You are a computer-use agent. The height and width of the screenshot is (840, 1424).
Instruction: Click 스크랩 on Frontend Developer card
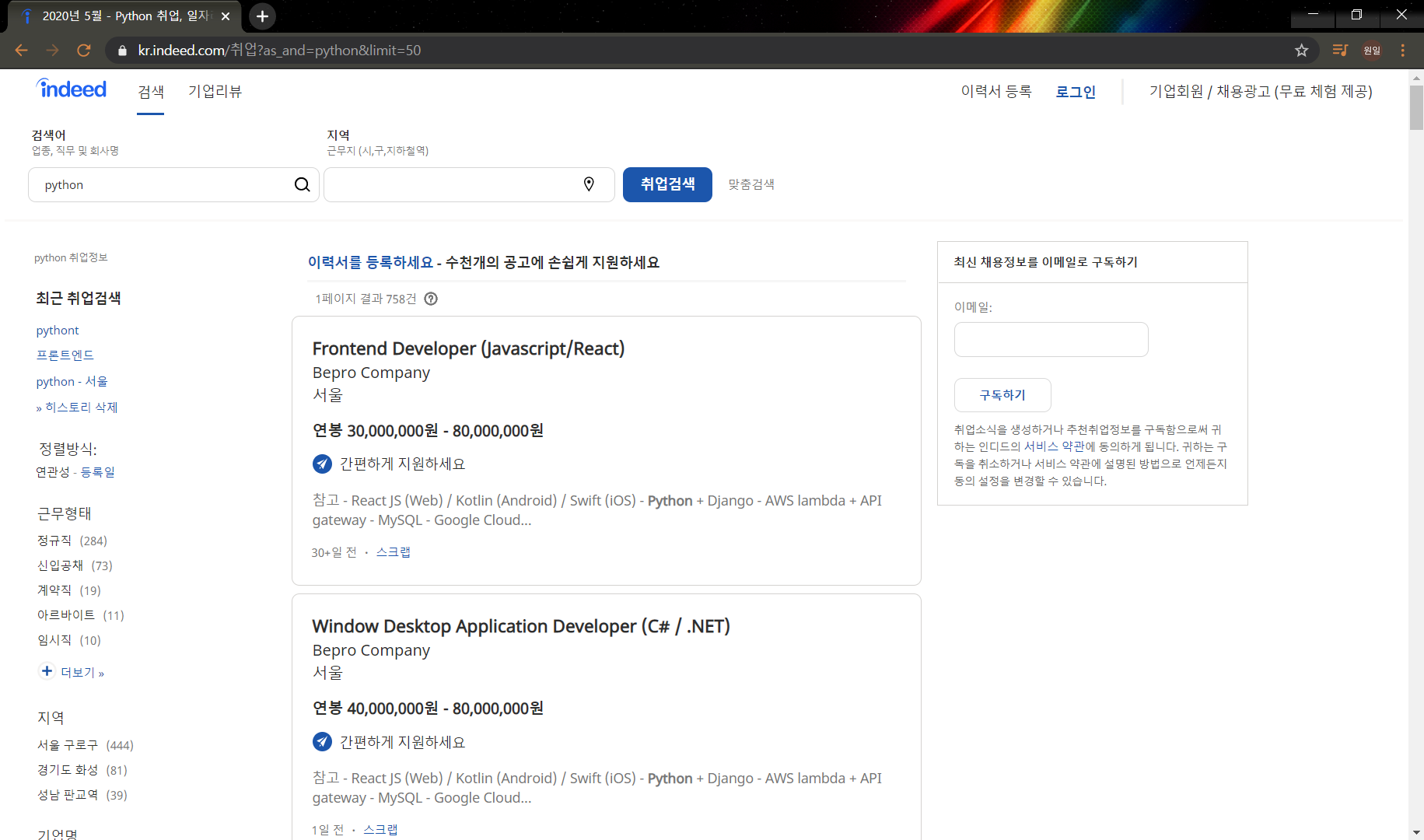(x=394, y=552)
